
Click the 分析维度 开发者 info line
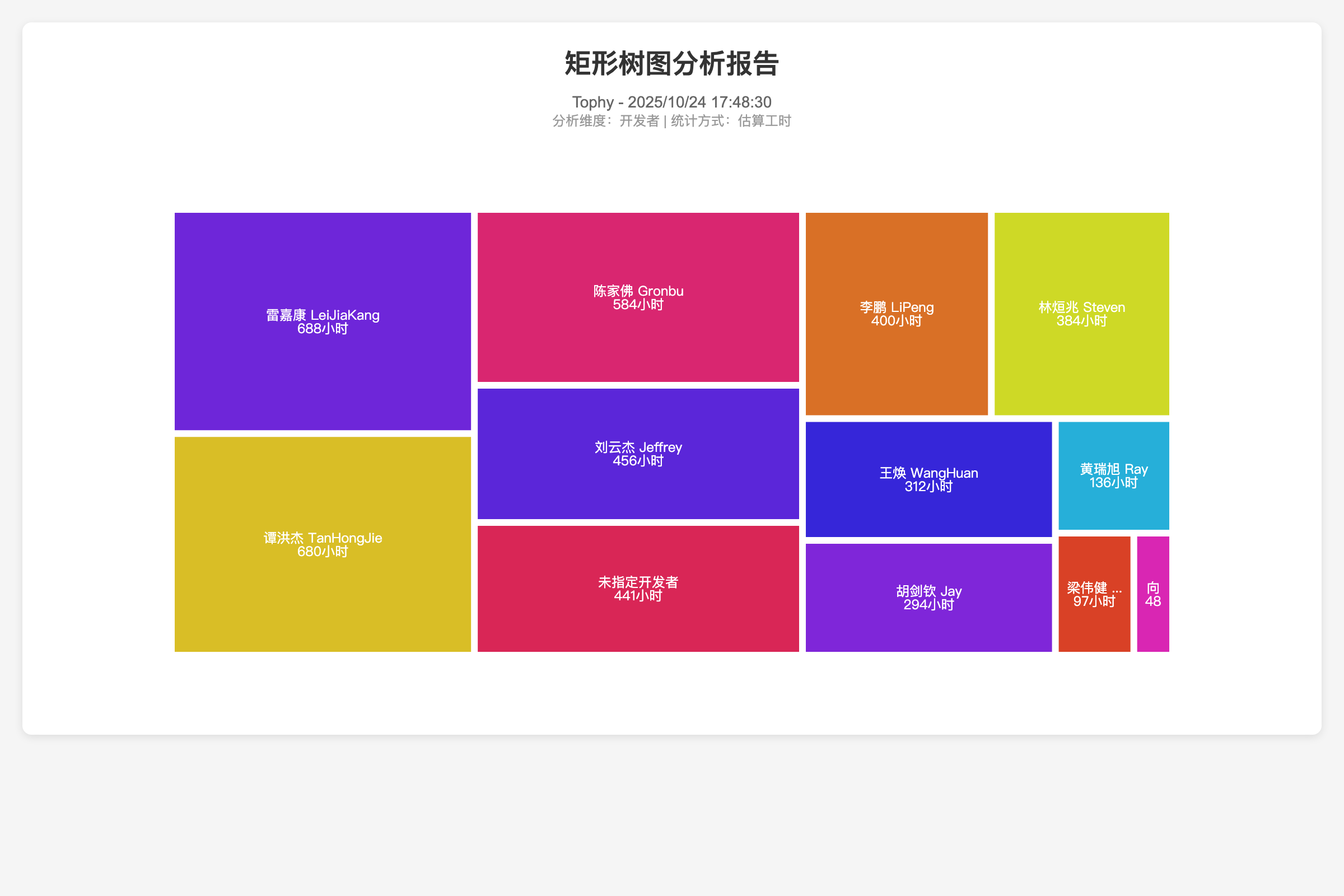(671, 121)
